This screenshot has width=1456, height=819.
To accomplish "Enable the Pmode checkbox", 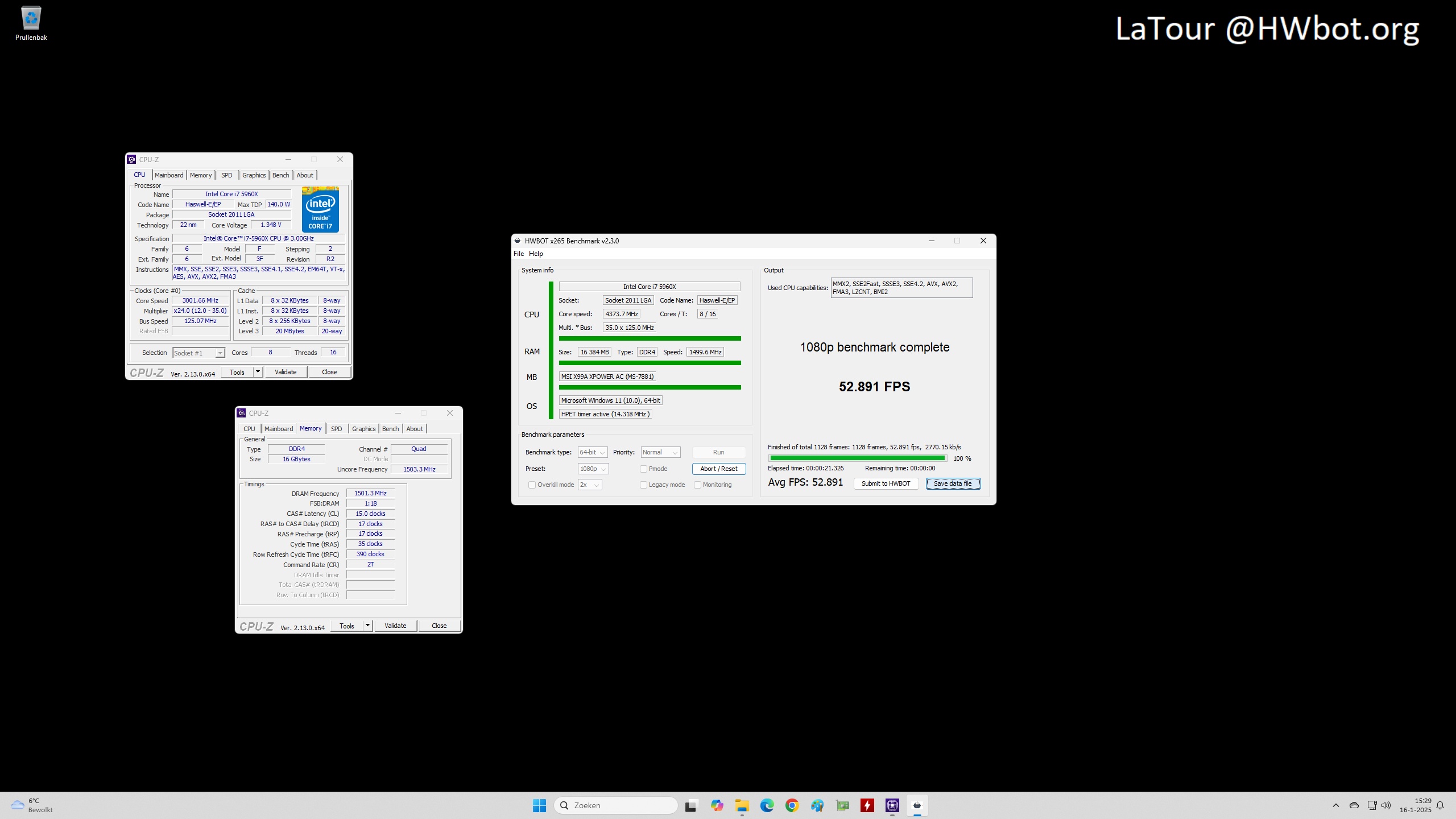I will 643,469.
